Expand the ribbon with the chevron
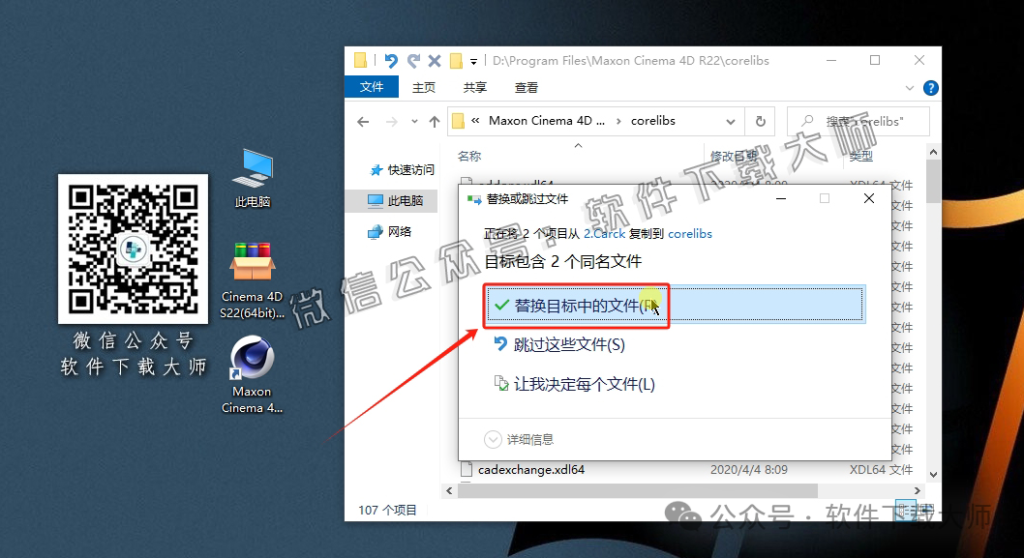 (x=910, y=88)
